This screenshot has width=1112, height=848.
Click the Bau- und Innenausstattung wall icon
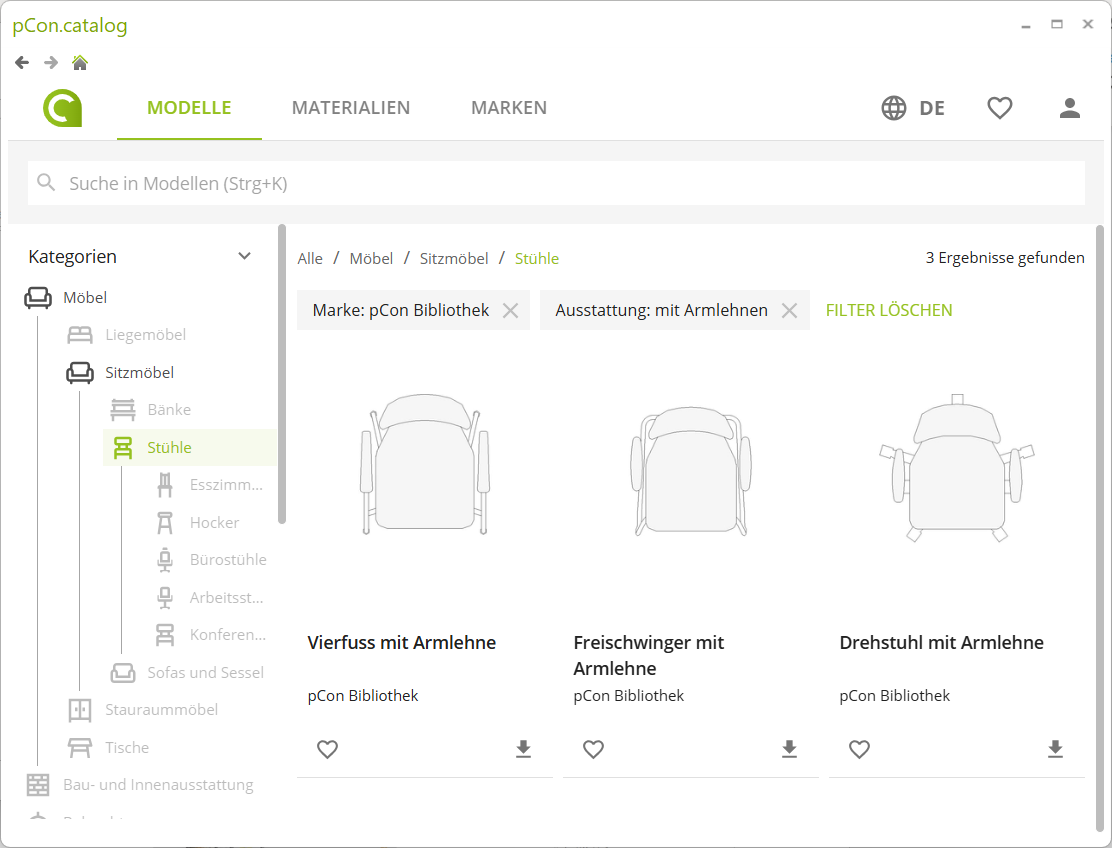click(x=38, y=785)
